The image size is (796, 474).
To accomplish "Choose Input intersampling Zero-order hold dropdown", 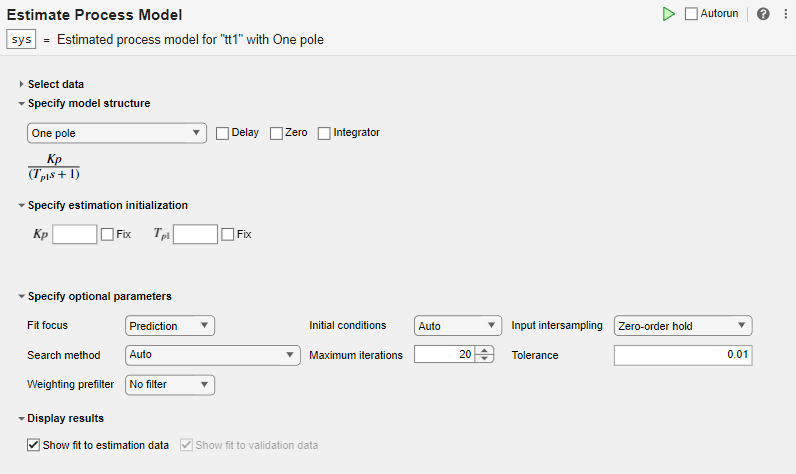I will pos(682,325).
